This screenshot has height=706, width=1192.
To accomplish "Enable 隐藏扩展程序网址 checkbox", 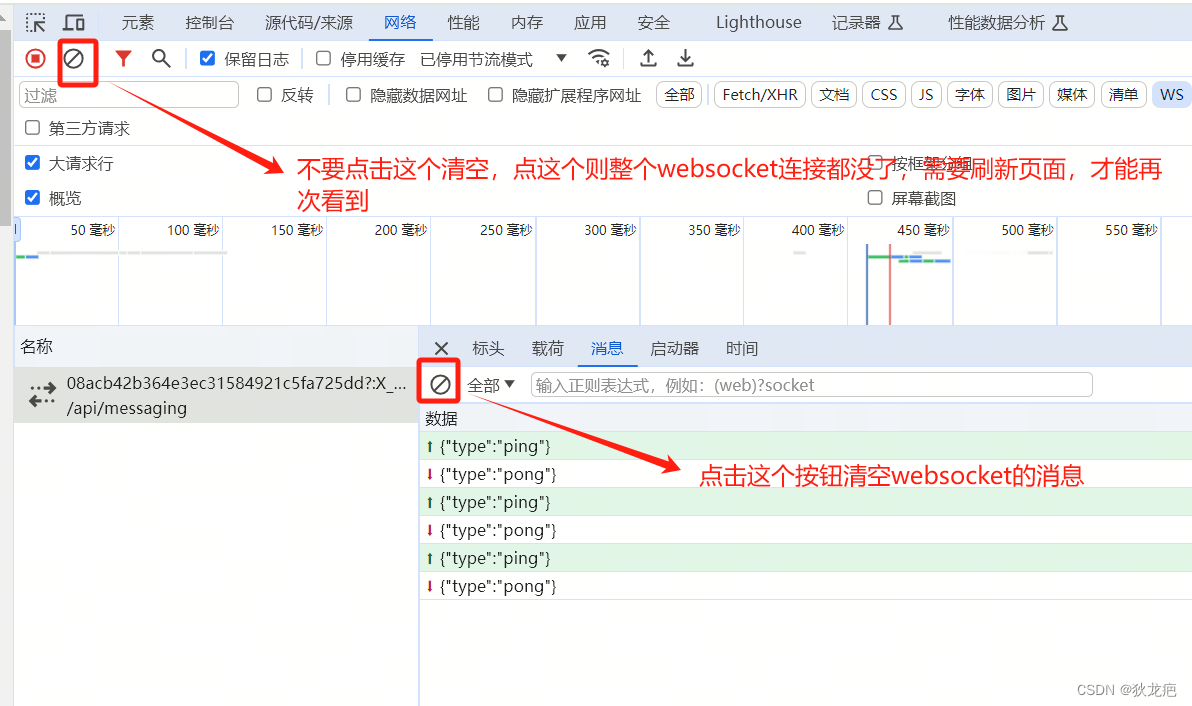I will coord(495,95).
